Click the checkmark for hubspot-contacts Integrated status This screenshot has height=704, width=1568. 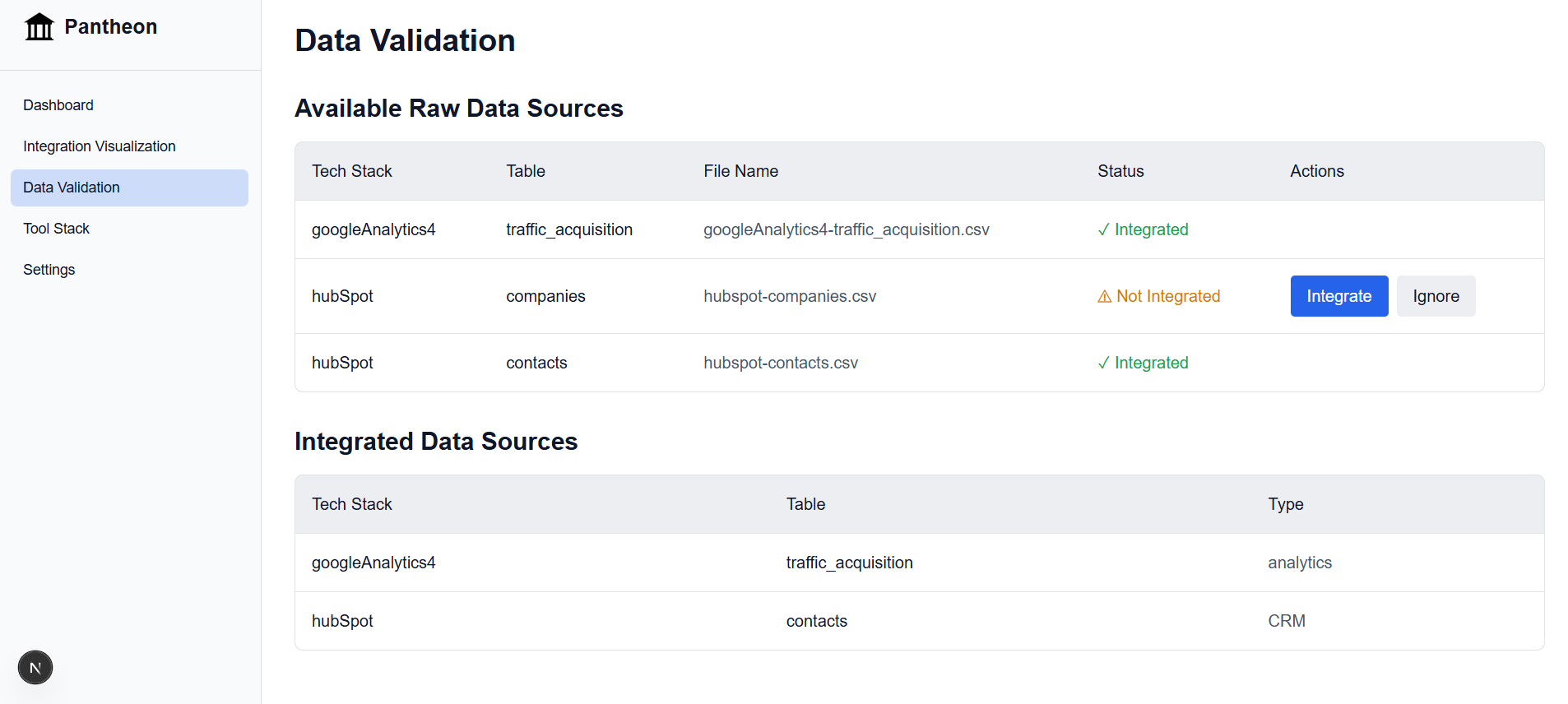click(1103, 364)
